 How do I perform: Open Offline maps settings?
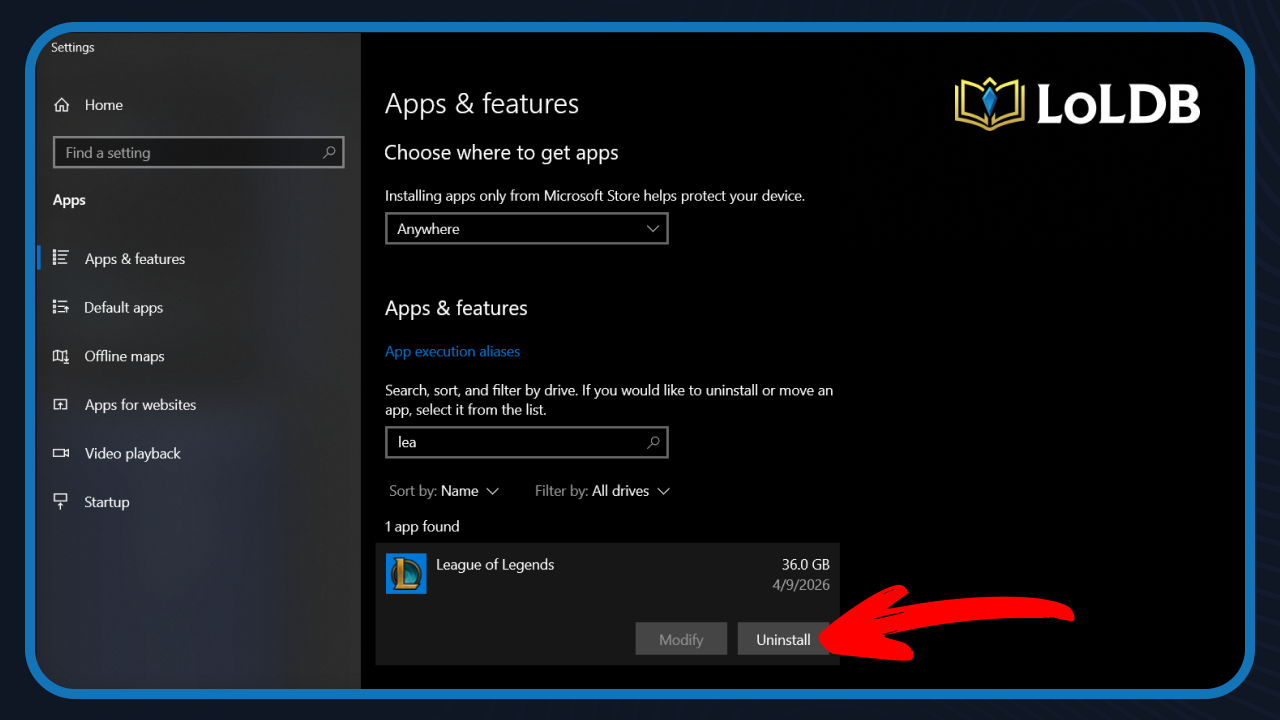[124, 356]
